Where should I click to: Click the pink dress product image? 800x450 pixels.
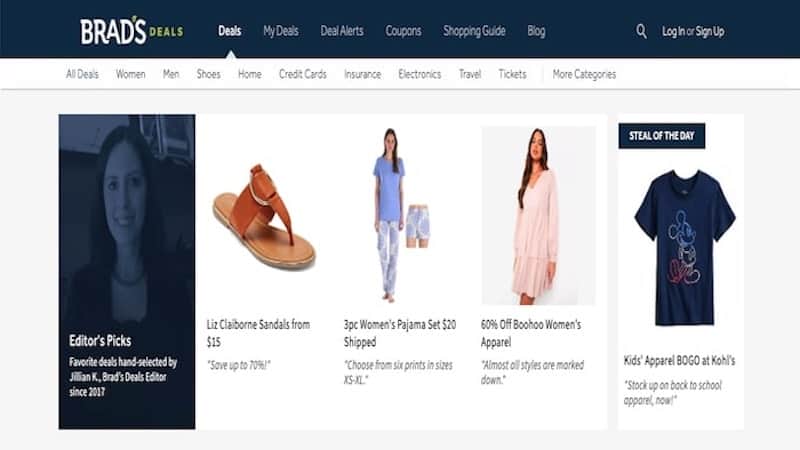click(x=538, y=216)
